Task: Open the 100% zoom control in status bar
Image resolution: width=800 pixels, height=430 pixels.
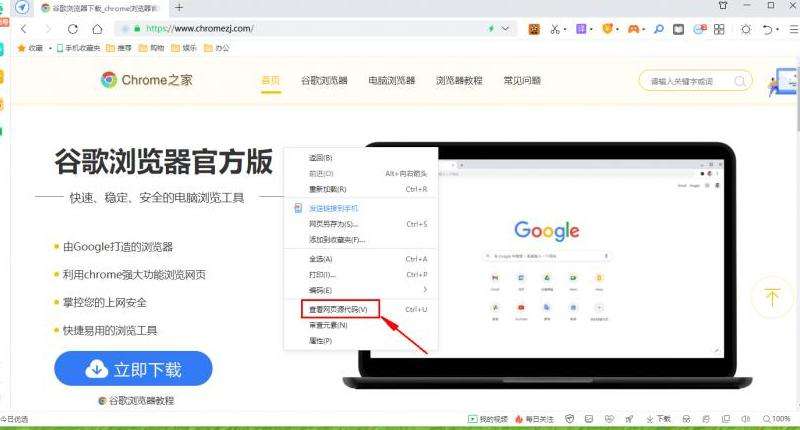Action: click(x=777, y=419)
